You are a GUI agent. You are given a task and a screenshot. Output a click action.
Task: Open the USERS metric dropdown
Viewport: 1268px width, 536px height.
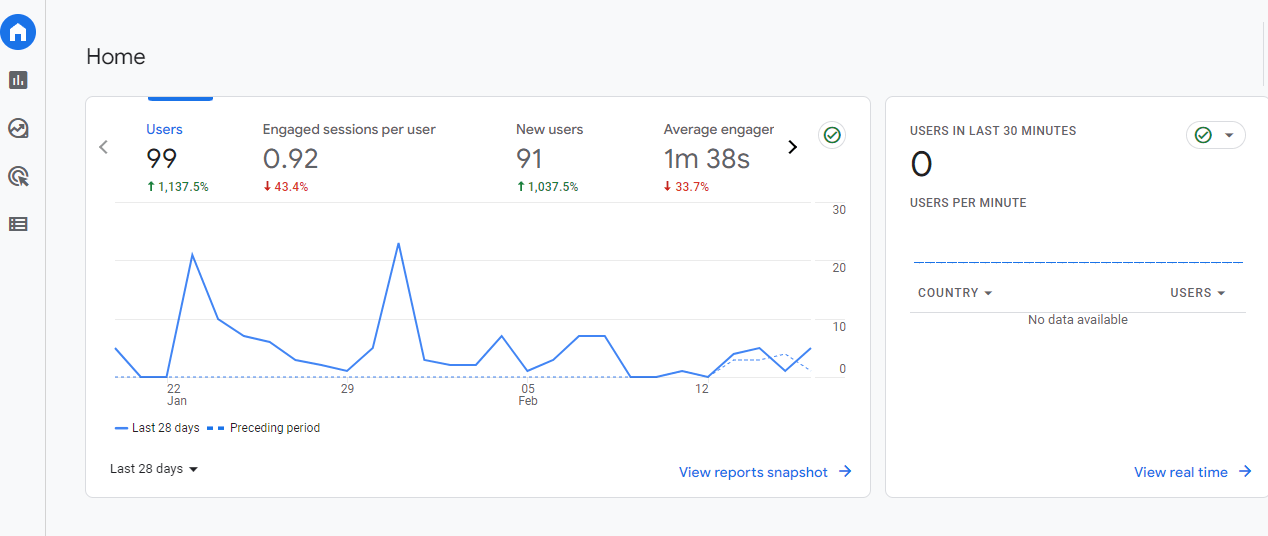click(1197, 293)
